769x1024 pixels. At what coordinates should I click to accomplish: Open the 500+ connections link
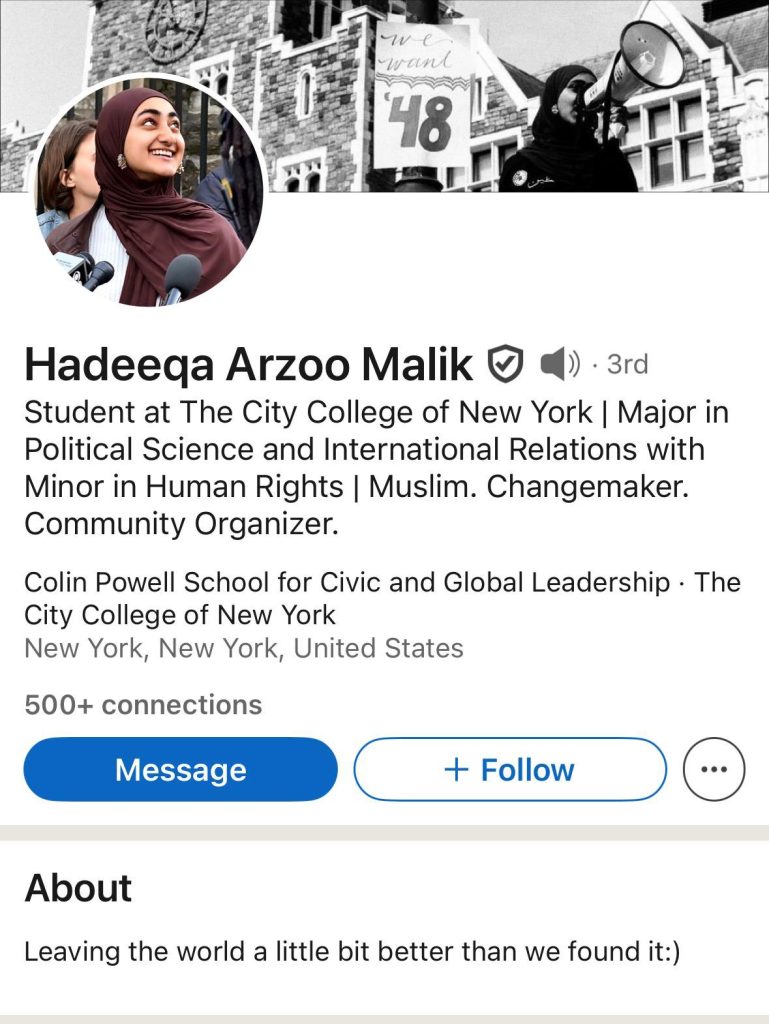pyautogui.click(x=143, y=705)
